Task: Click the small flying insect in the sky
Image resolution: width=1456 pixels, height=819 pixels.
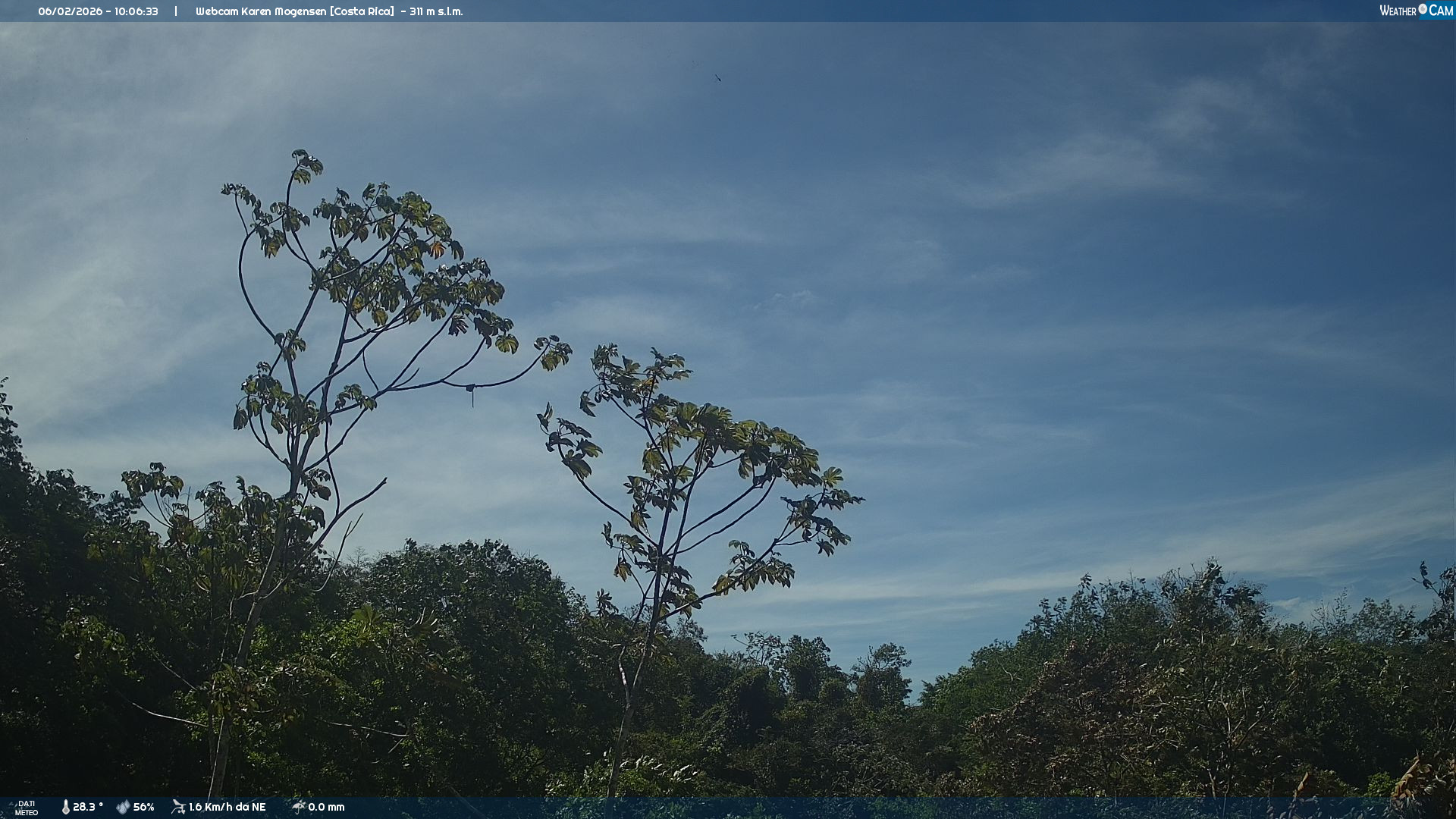Action: 717,77
